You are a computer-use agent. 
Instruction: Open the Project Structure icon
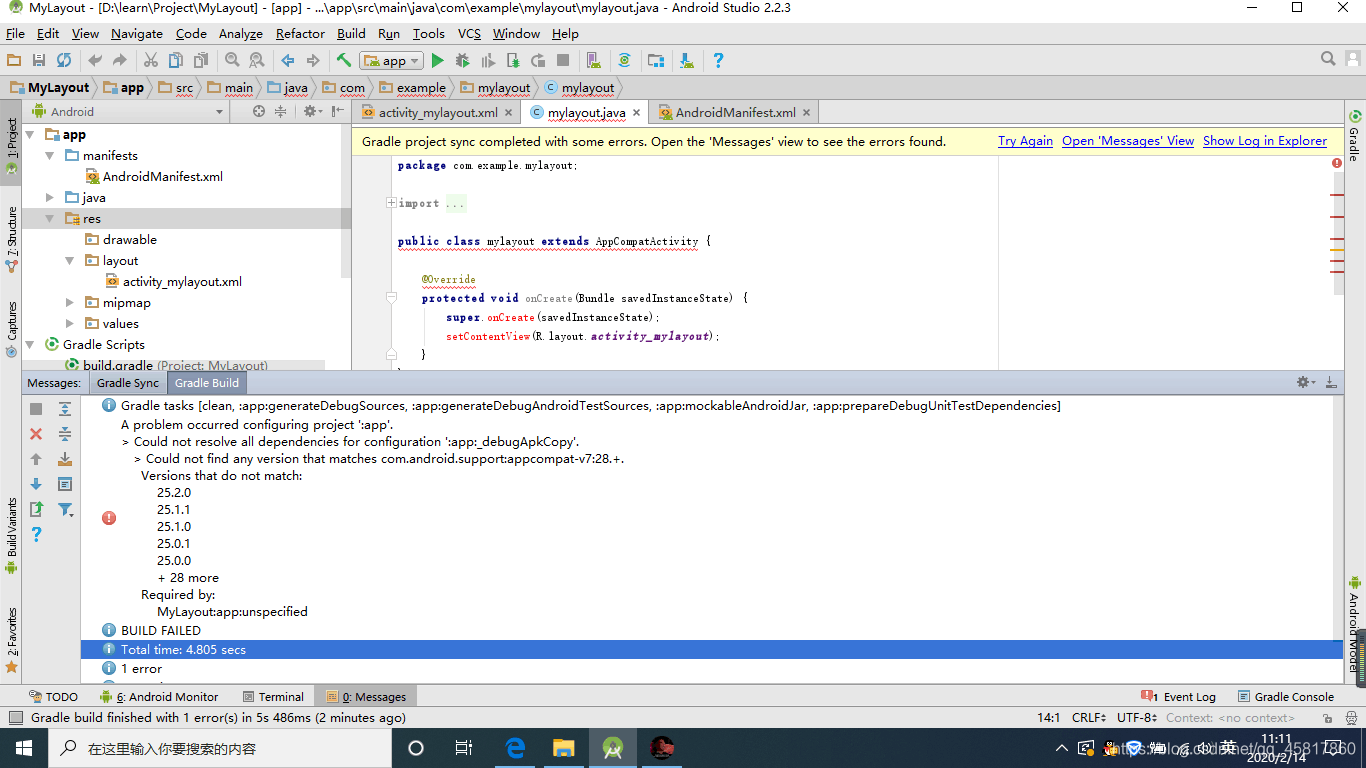[x=656, y=61]
